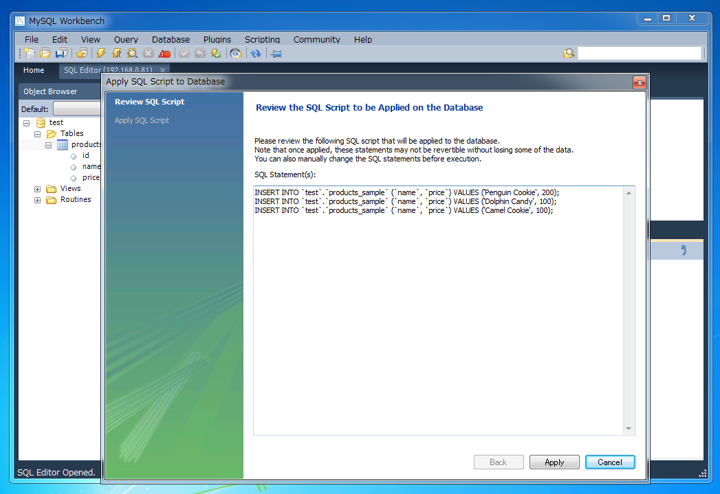Open the Edit menu
This screenshot has width=720, height=494.
coord(60,39)
